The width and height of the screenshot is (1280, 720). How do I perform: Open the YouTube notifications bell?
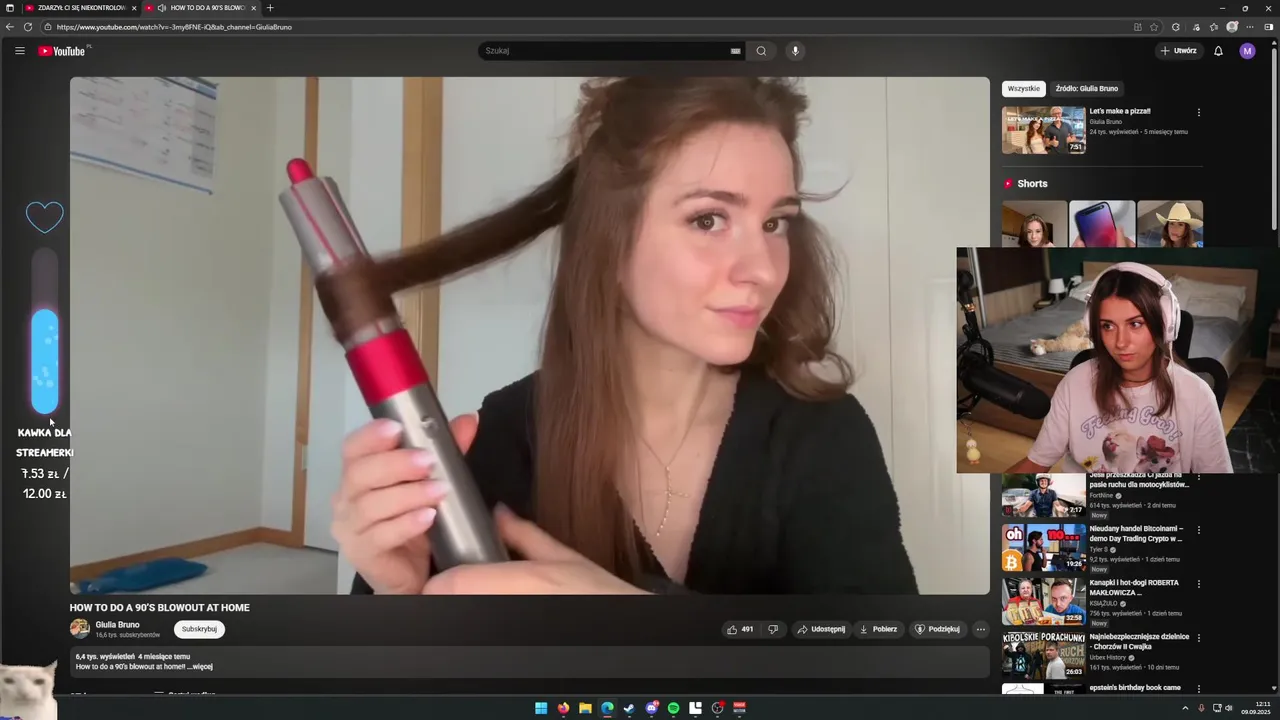[x=1218, y=51]
